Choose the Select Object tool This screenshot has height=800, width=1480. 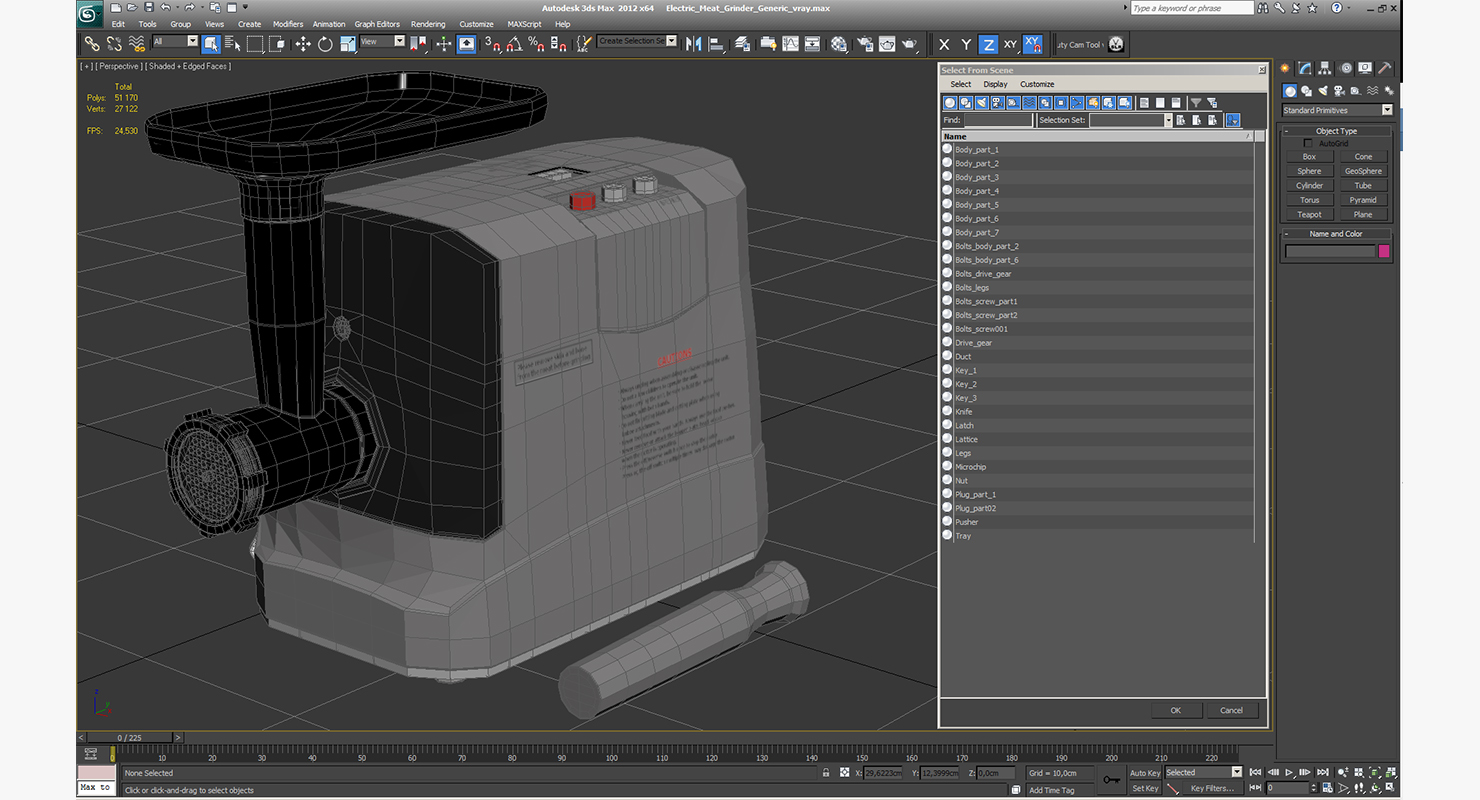pyautogui.click(x=211, y=43)
